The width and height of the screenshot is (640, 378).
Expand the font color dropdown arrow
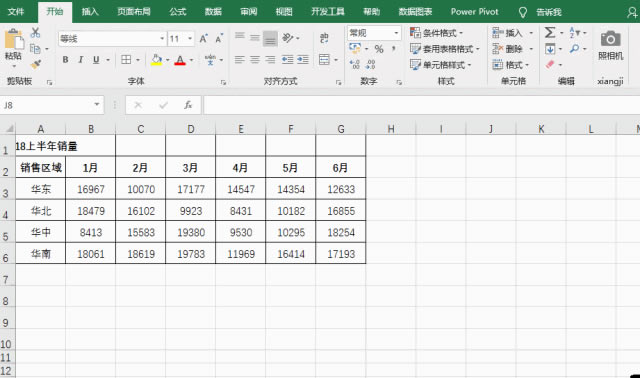click(x=191, y=60)
